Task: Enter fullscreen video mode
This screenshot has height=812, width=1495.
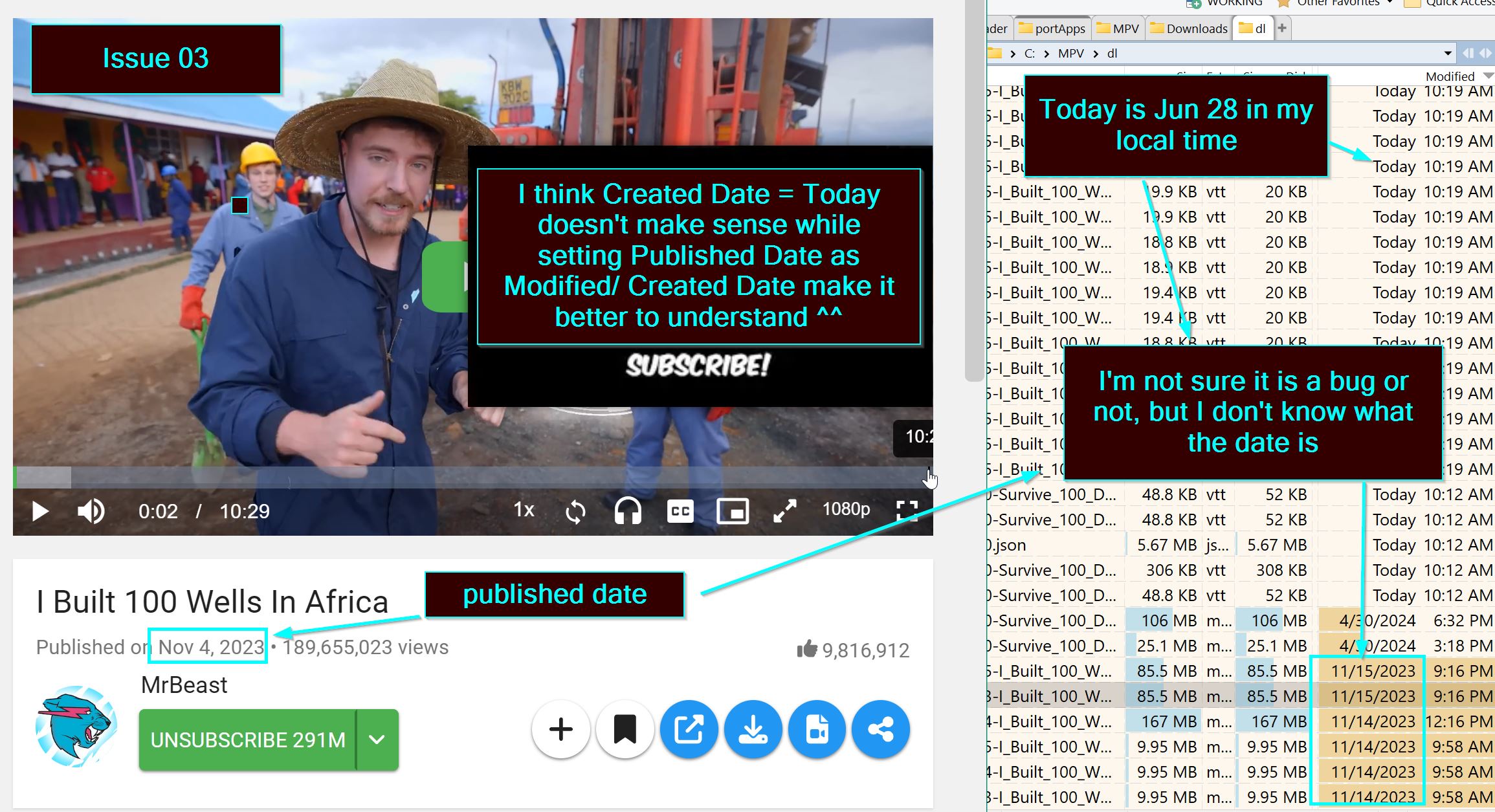Action: 907,511
